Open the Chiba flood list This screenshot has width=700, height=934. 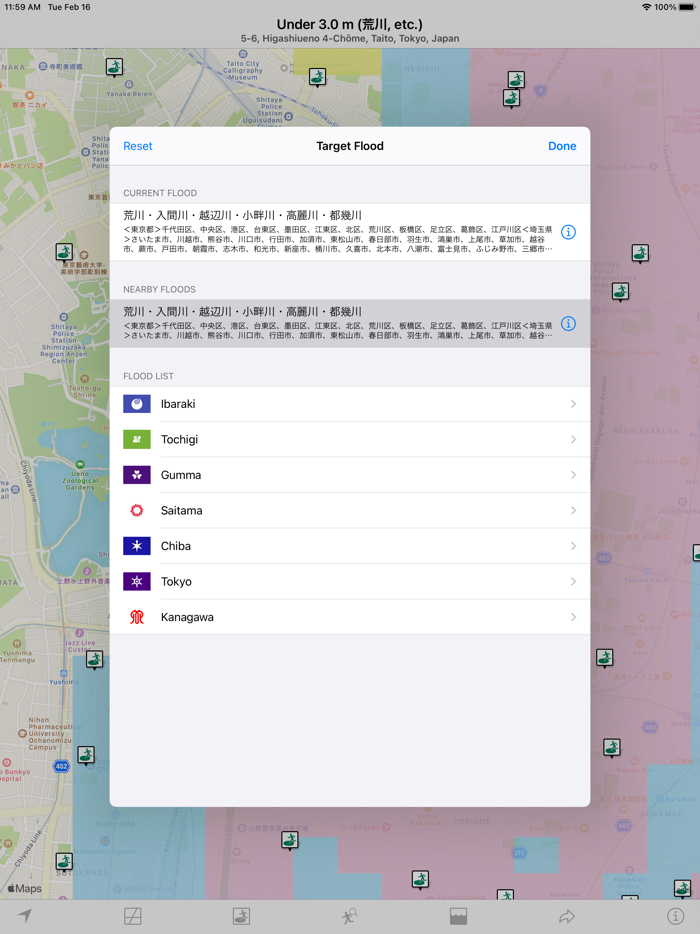click(x=350, y=546)
